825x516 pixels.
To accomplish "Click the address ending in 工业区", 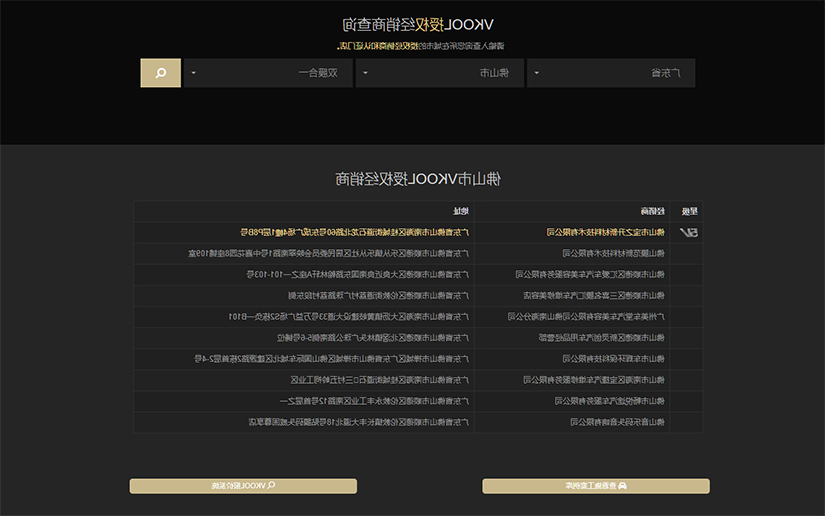I will coord(380,380).
